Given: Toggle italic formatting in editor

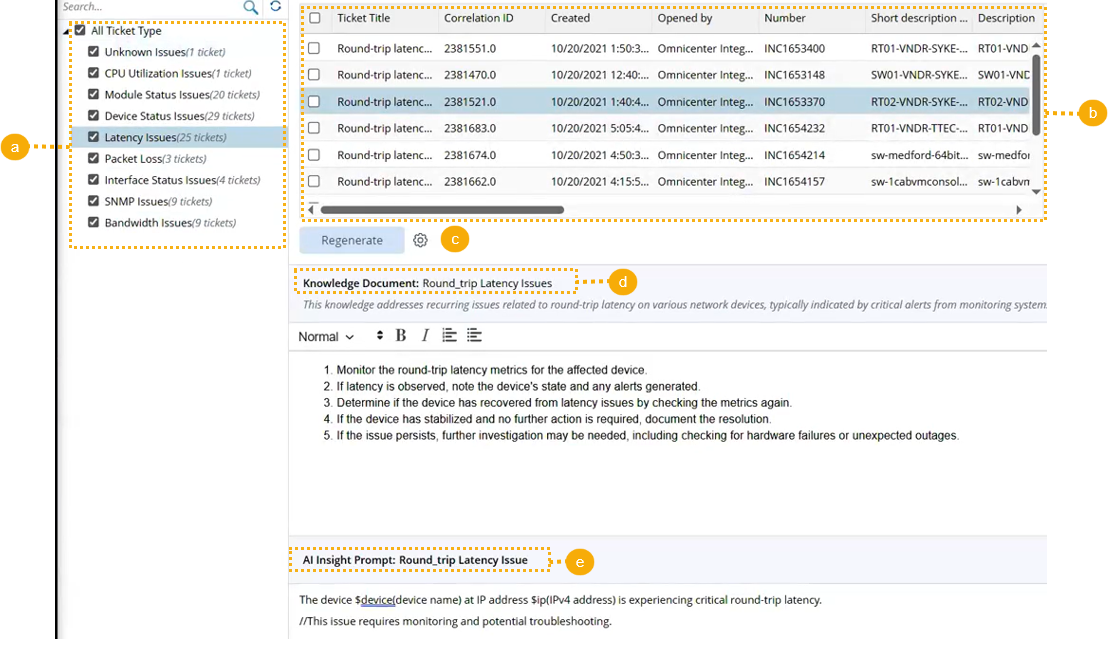Looking at the screenshot, I should (425, 336).
